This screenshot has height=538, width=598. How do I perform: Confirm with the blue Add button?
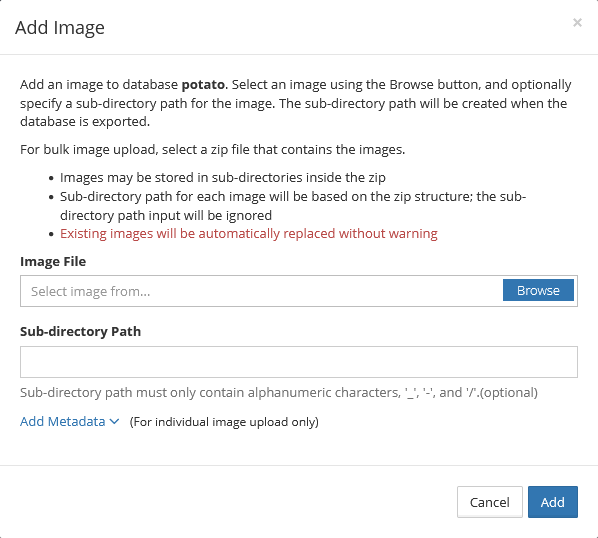pos(553,502)
